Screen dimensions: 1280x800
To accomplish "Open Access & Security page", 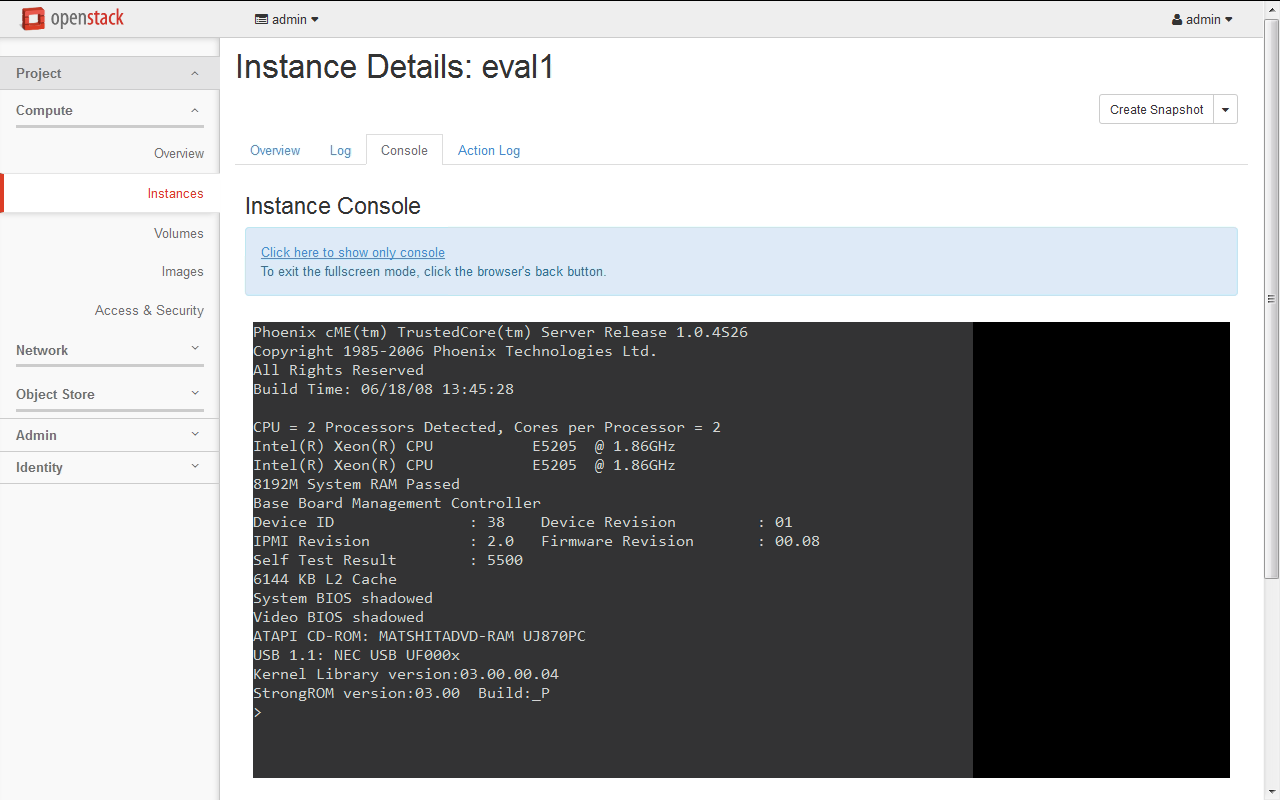I will [149, 310].
